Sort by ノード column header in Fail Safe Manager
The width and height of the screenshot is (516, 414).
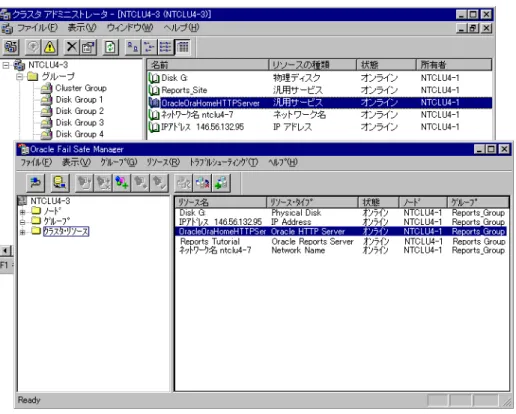[x=423, y=202]
